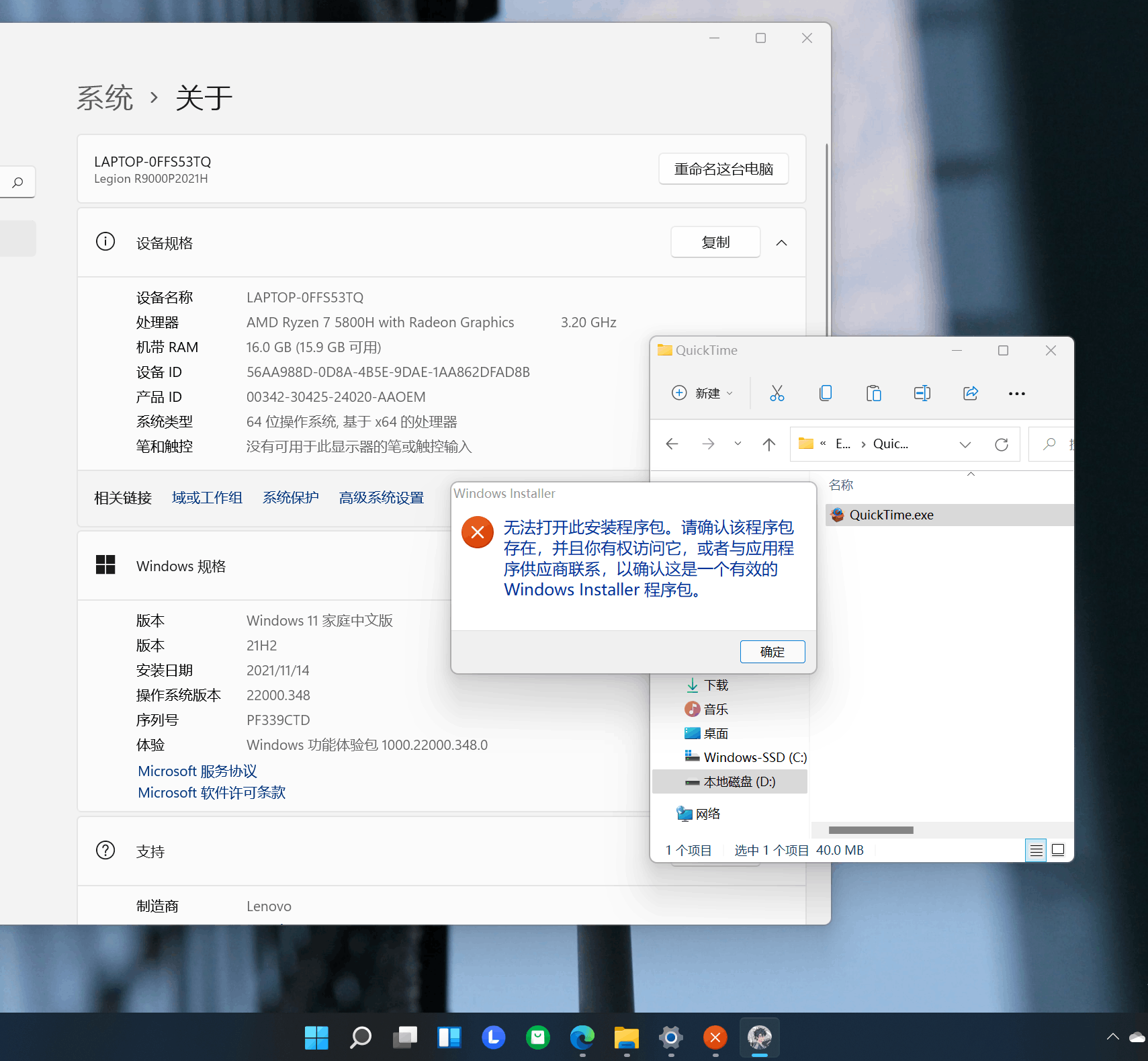Open 域或工作组 link
Viewport: 1148px width, 1061px height.
[x=207, y=498]
